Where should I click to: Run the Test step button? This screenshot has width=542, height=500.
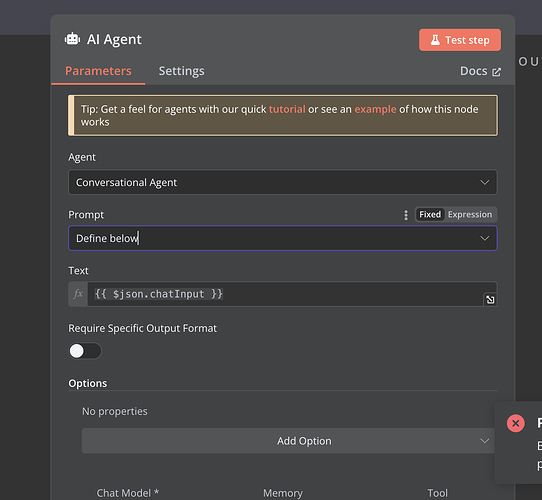[x=460, y=40]
